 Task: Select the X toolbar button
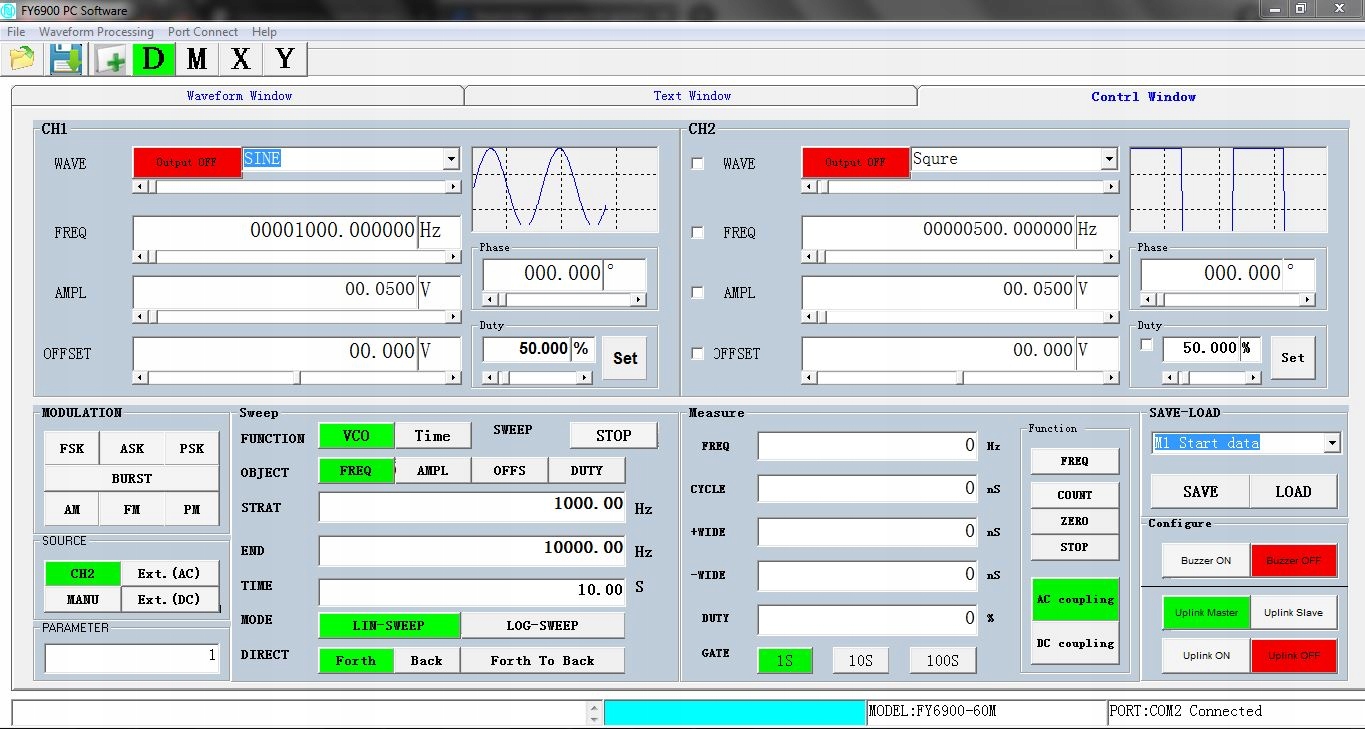(x=241, y=59)
